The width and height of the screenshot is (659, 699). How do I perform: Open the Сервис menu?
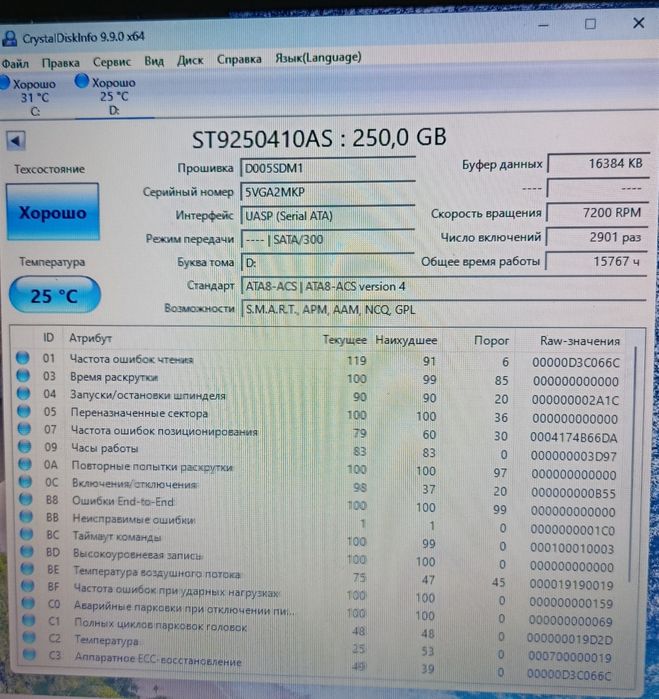pyautogui.click(x=112, y=62)
